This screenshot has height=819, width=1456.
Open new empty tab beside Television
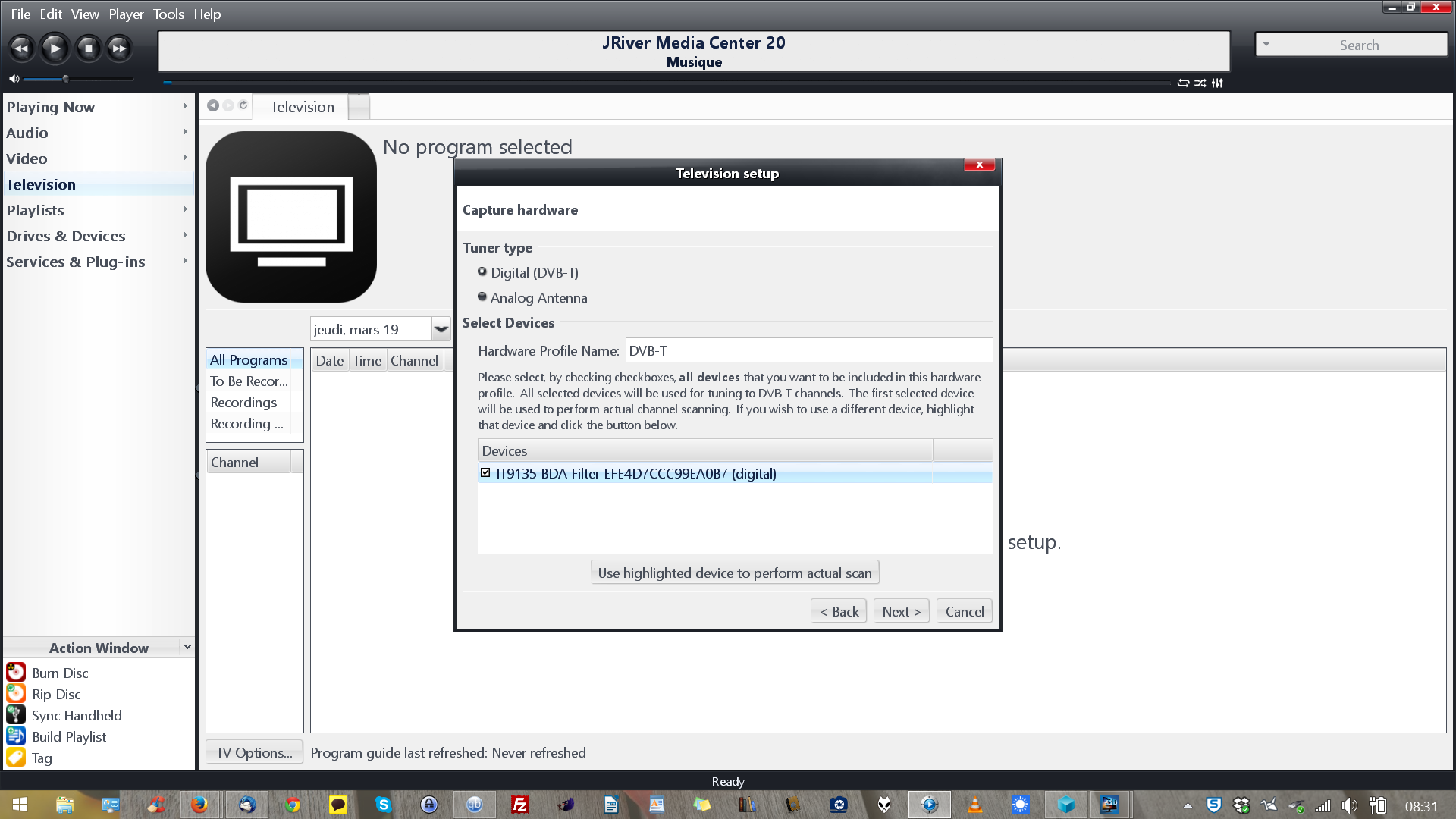pos(359,107)
